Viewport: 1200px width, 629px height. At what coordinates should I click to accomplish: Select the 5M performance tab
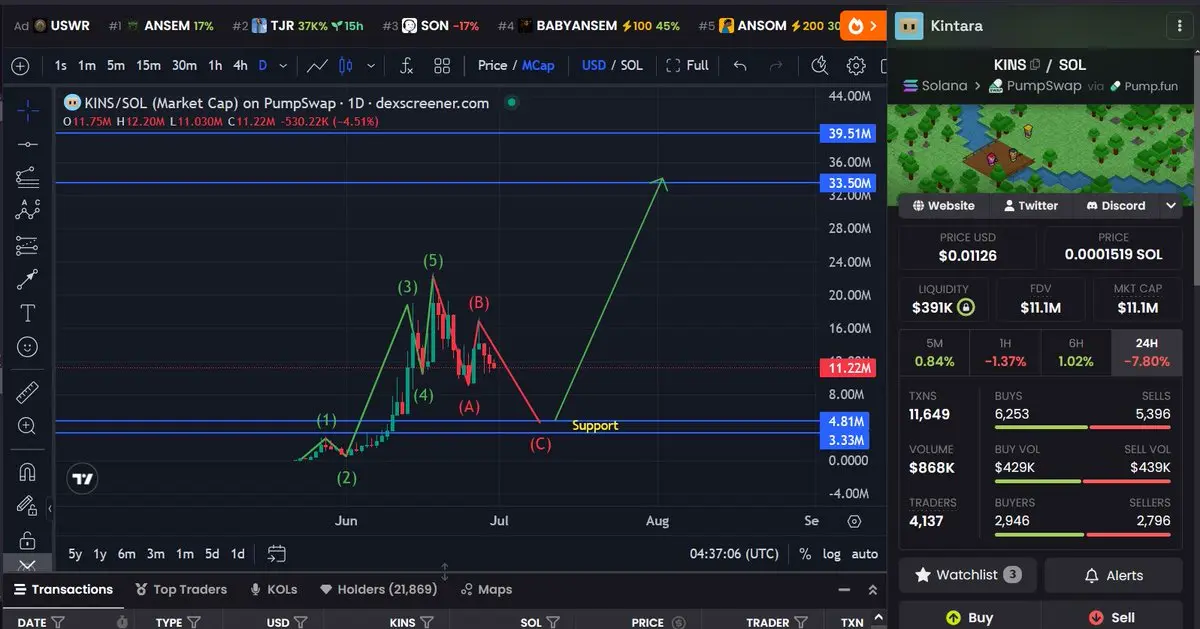pos(934,353)
